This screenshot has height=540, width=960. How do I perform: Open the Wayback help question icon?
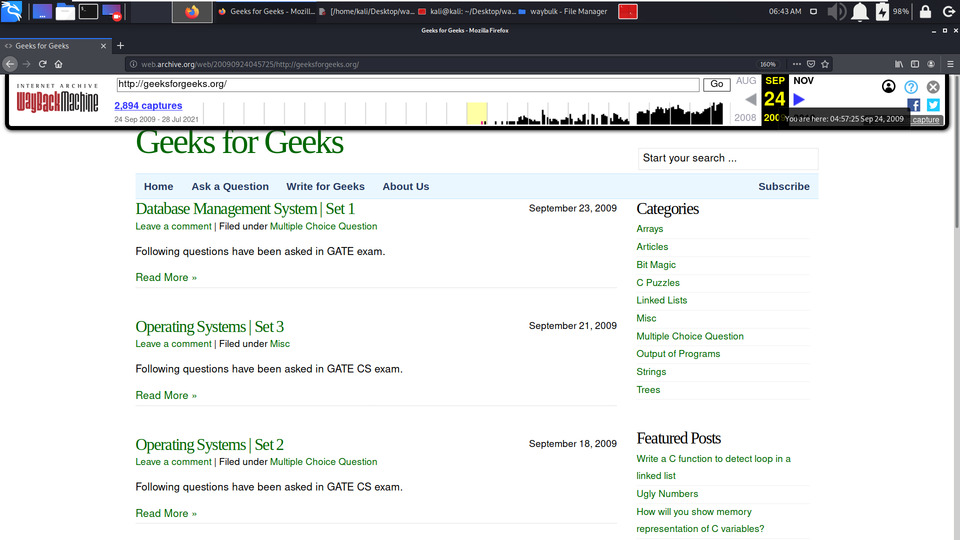pos(911,87)
